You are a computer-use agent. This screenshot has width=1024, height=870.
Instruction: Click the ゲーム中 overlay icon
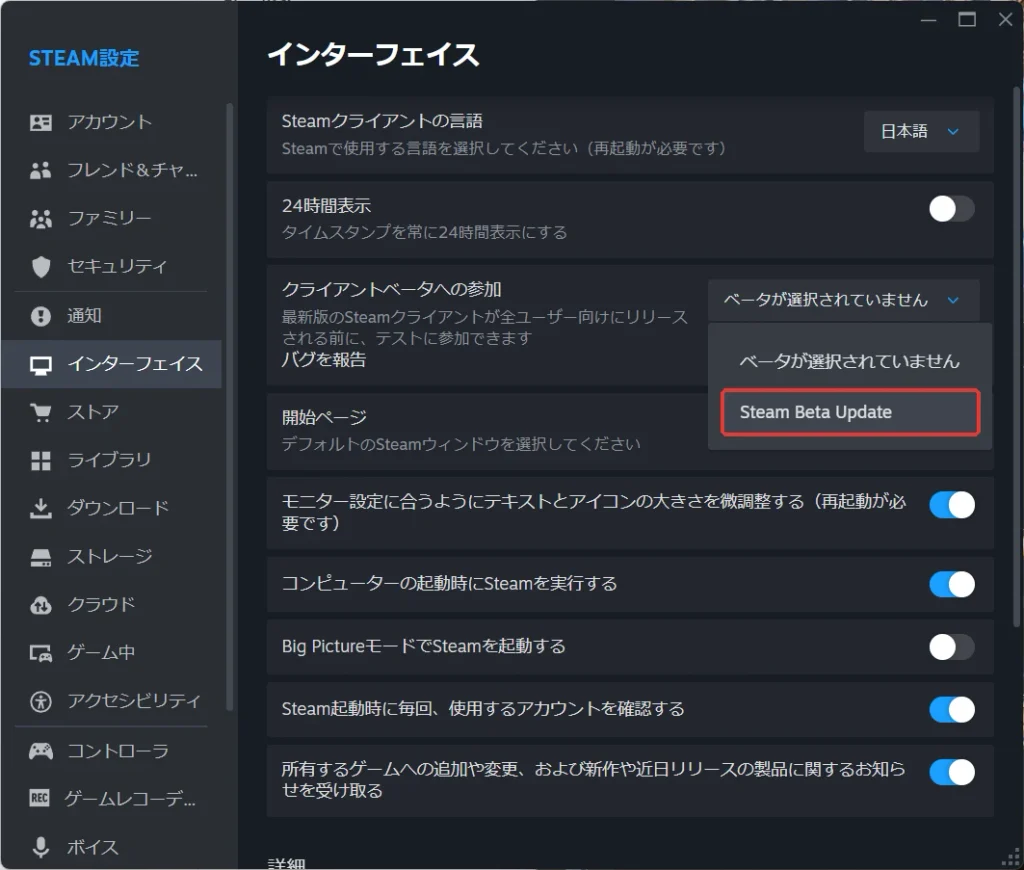[x=40, y=652]
